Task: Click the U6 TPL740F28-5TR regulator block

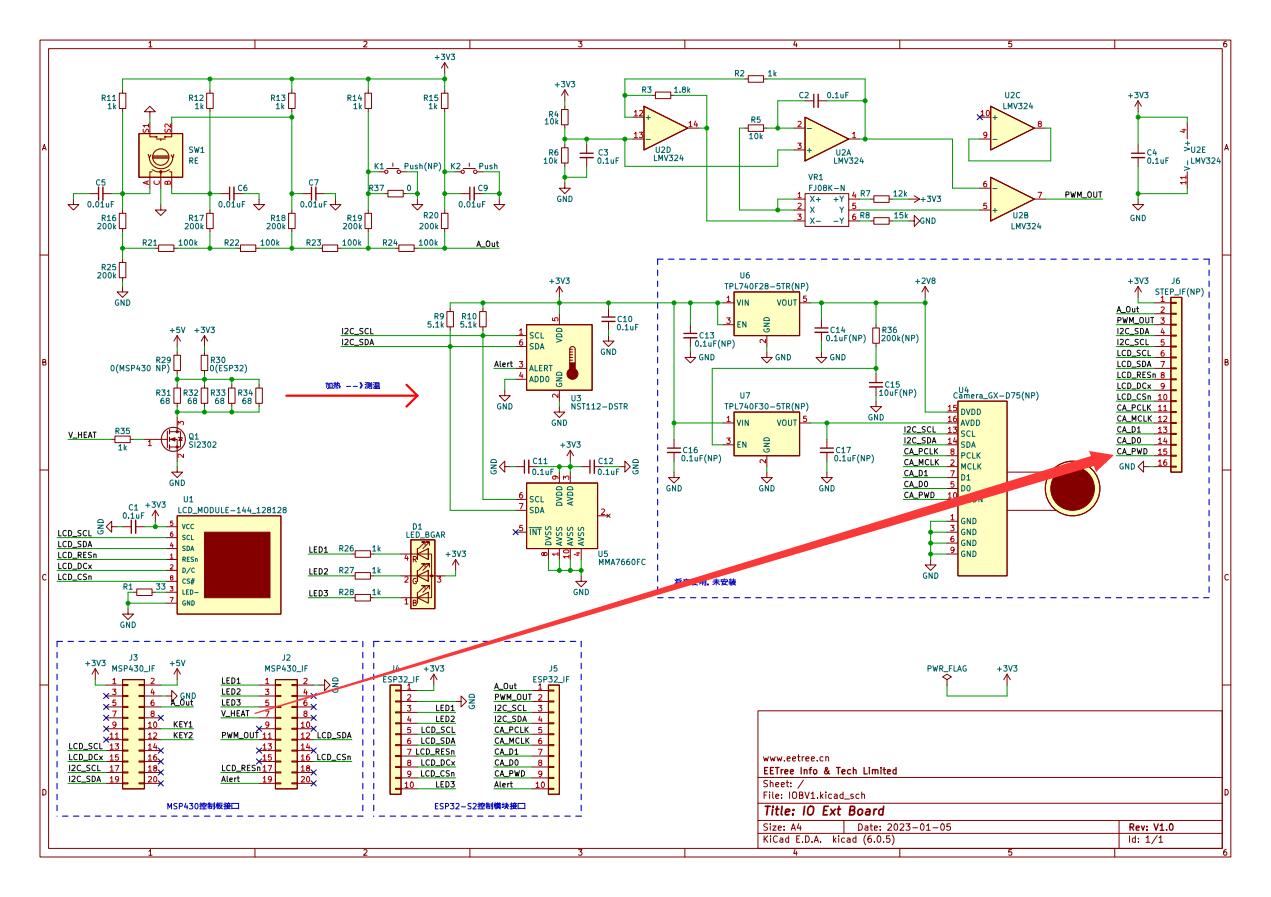Action: coord(766,314)
